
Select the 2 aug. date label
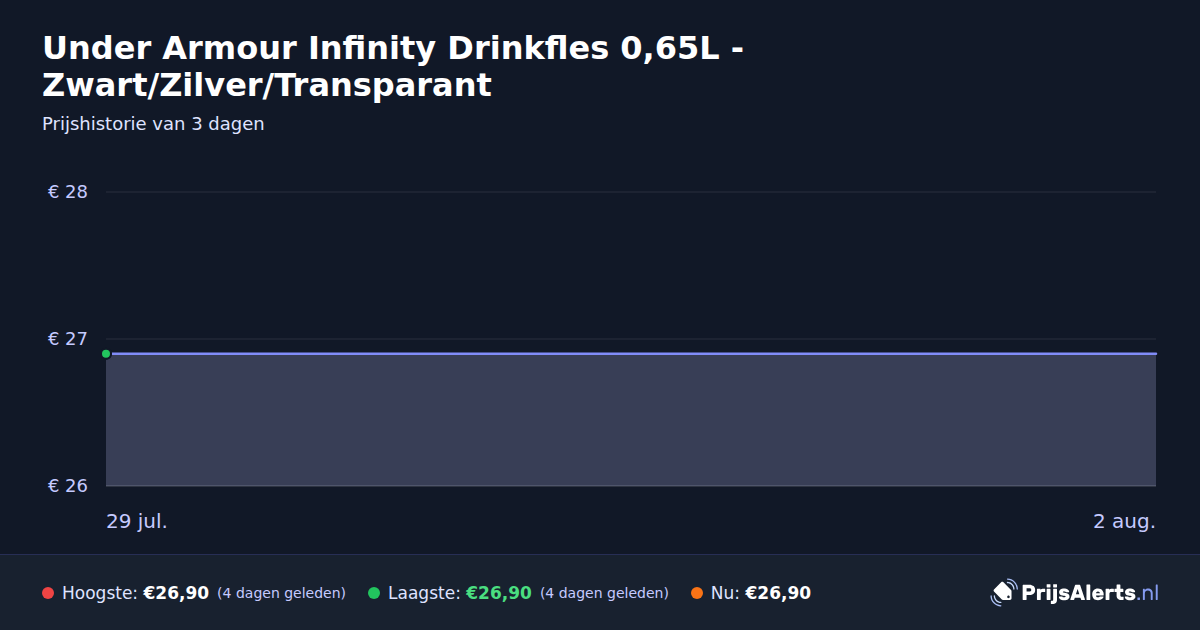tap(1124, 521)
